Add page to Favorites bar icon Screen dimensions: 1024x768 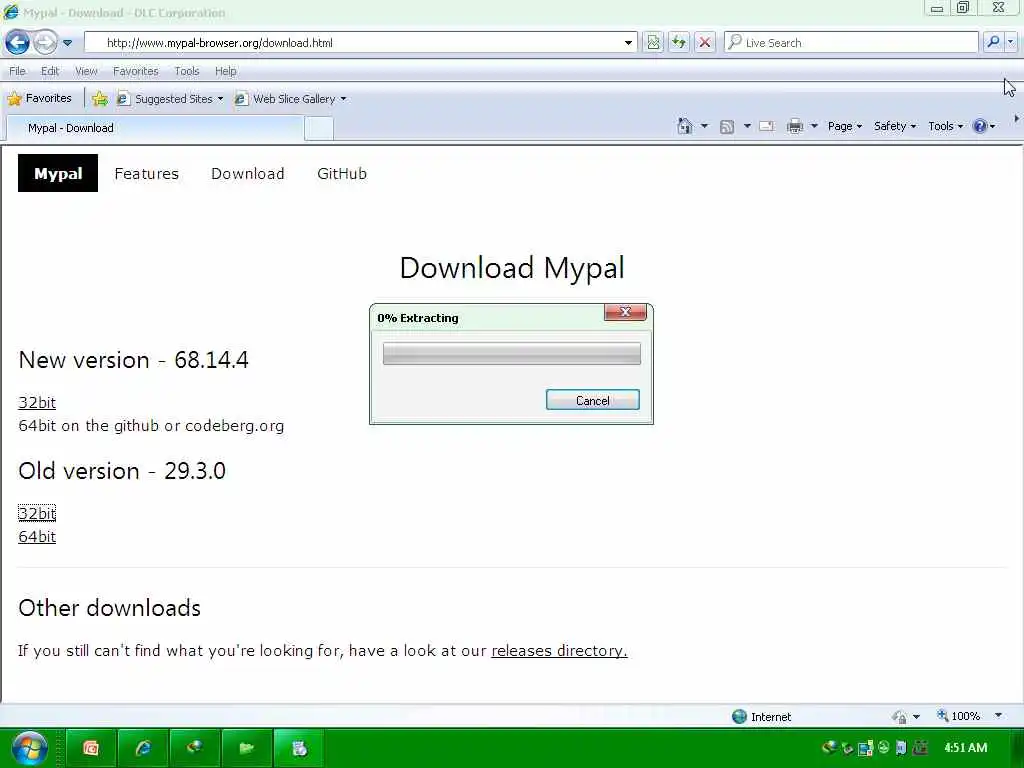tap(100, 99)
